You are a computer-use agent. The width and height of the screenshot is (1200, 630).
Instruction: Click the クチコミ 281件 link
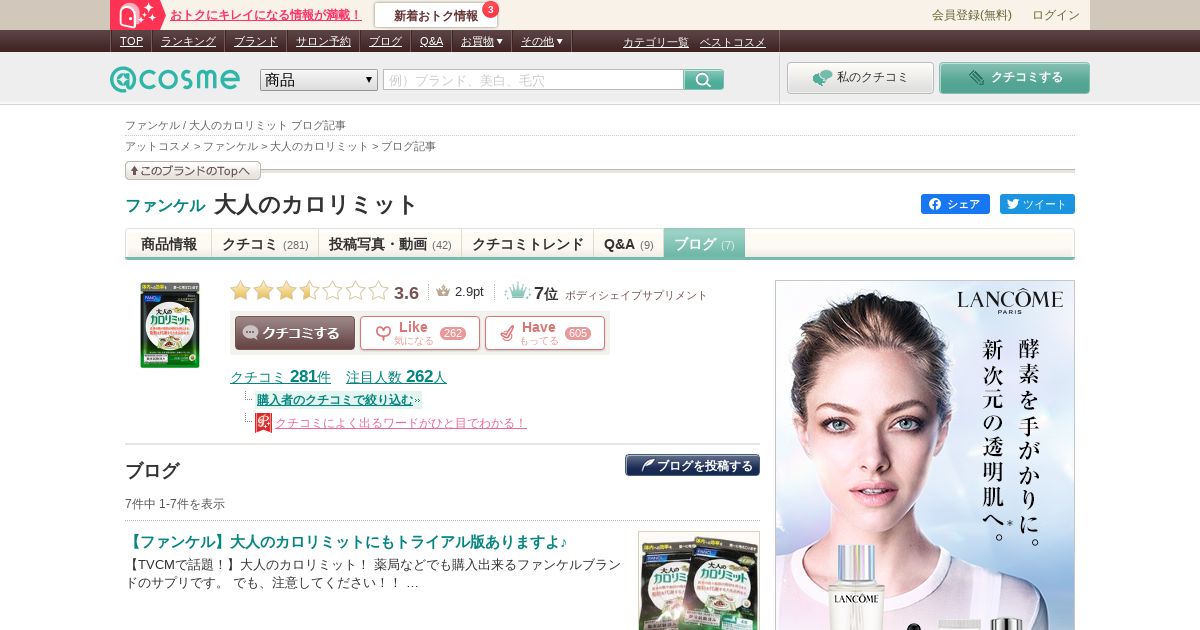(280, 377)
